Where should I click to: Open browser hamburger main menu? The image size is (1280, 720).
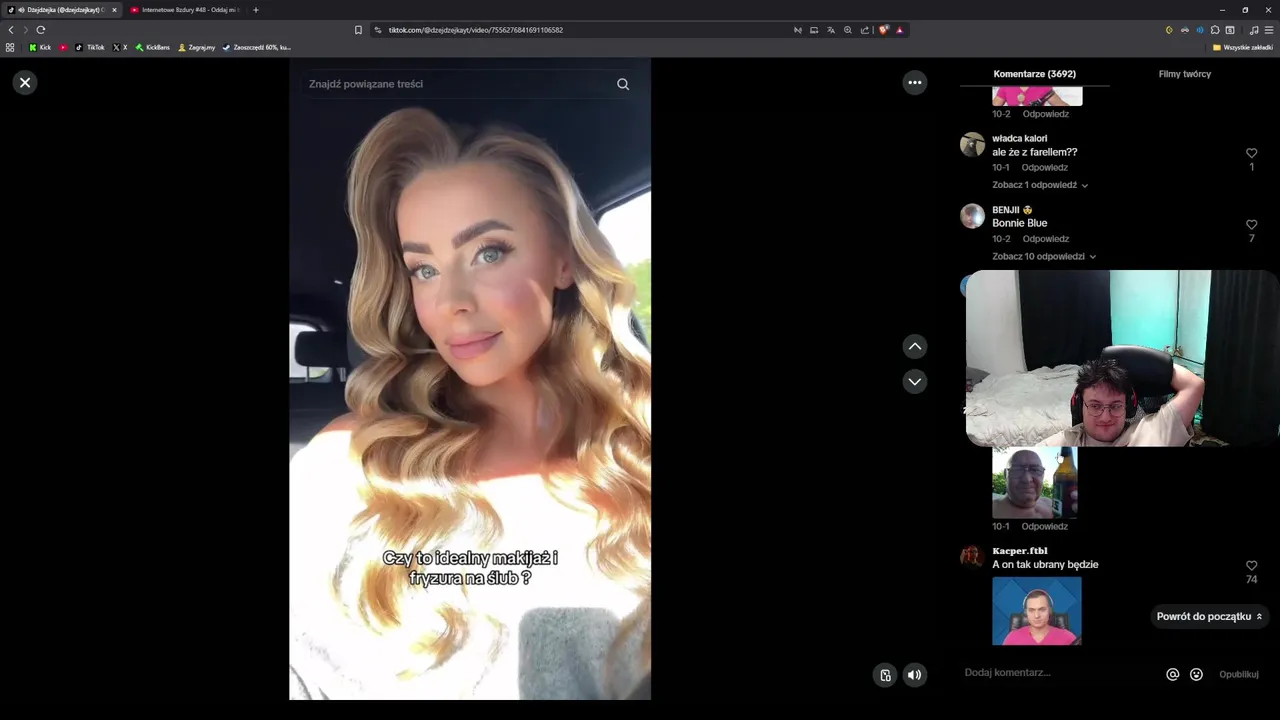[x=1269, y=30]
